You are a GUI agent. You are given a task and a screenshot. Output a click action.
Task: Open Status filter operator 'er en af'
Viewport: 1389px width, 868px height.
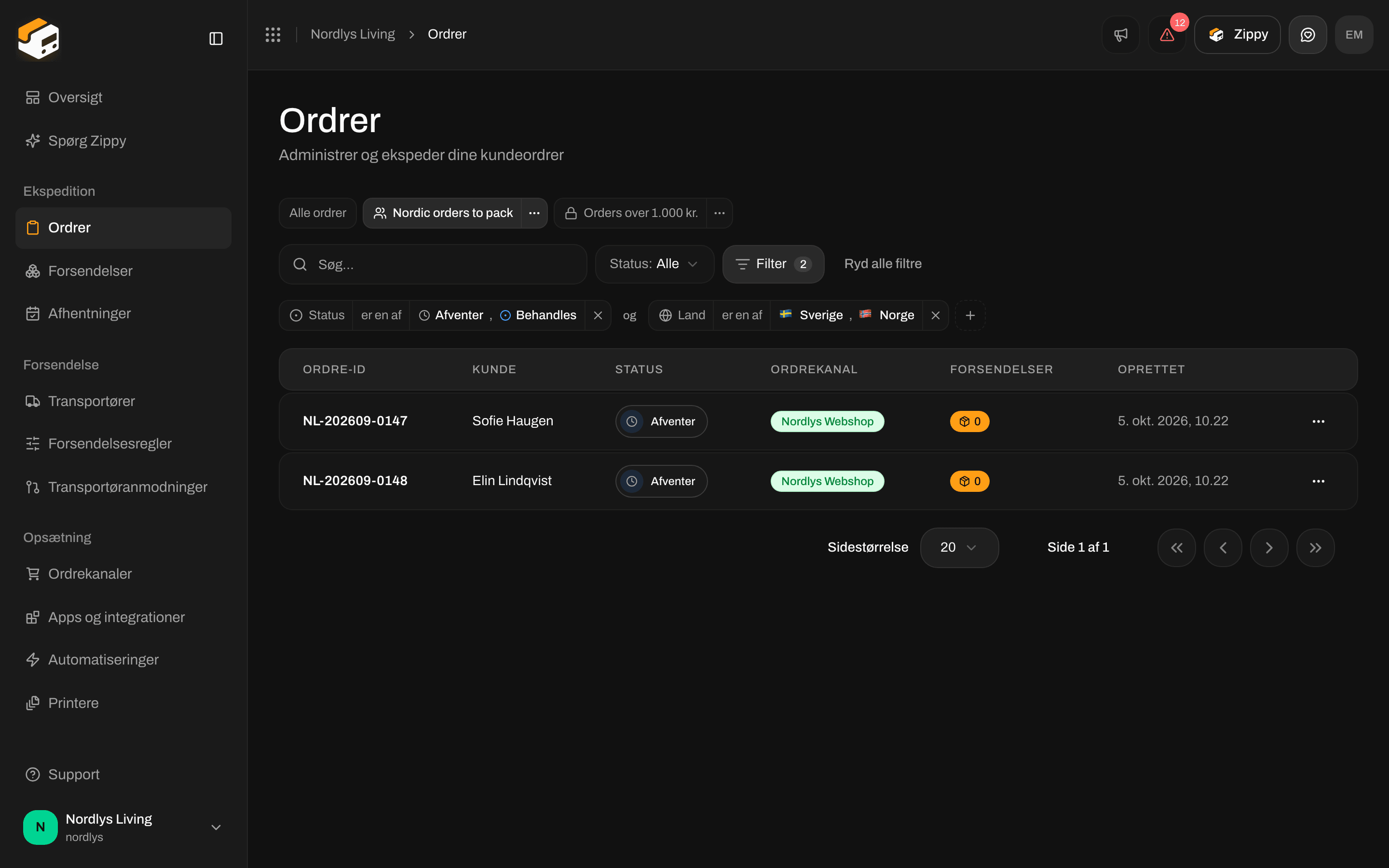(x=381, y=315)
